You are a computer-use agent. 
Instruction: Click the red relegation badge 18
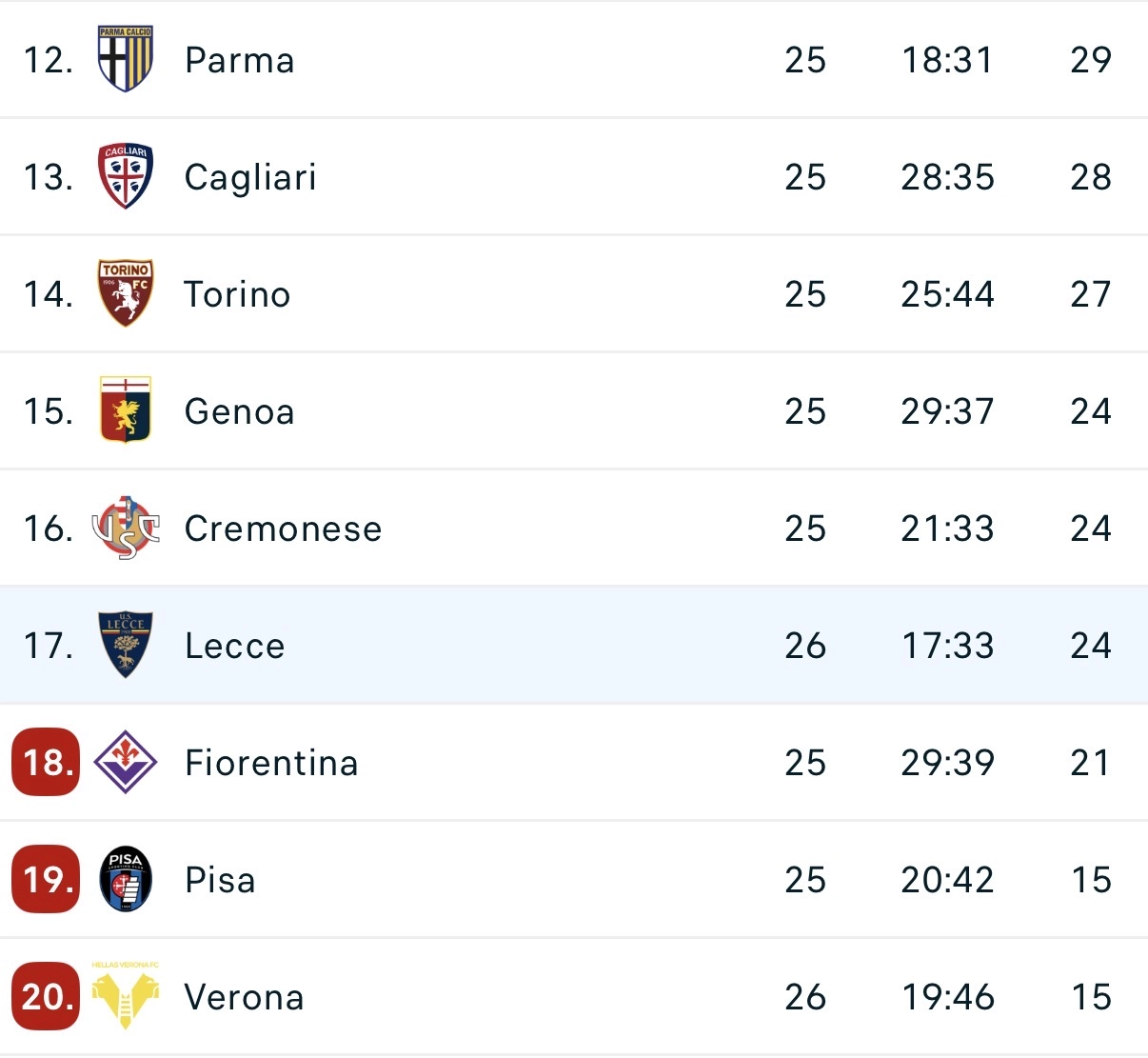tap(46, 762)
